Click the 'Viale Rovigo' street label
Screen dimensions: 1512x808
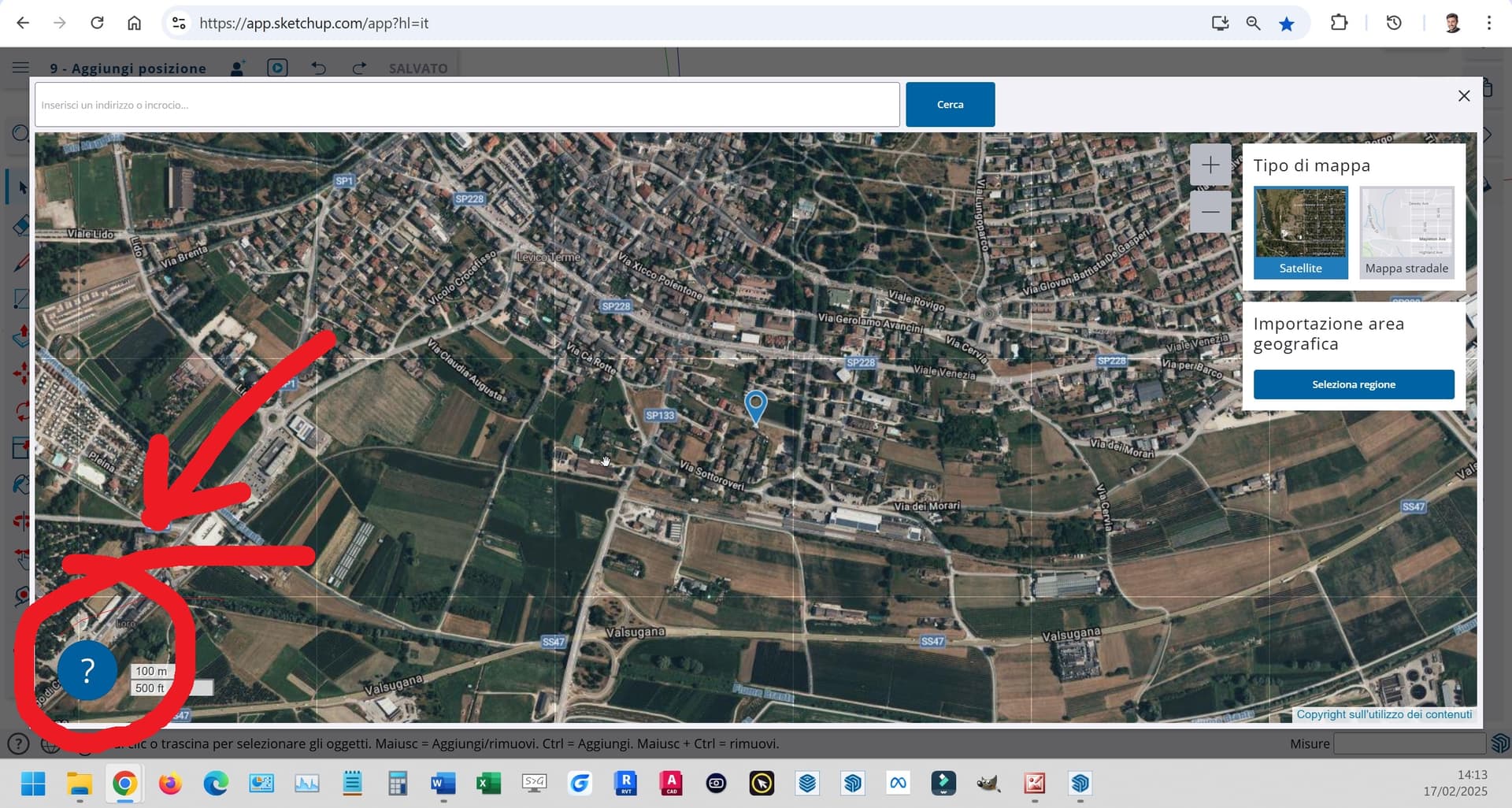[916, 299]
